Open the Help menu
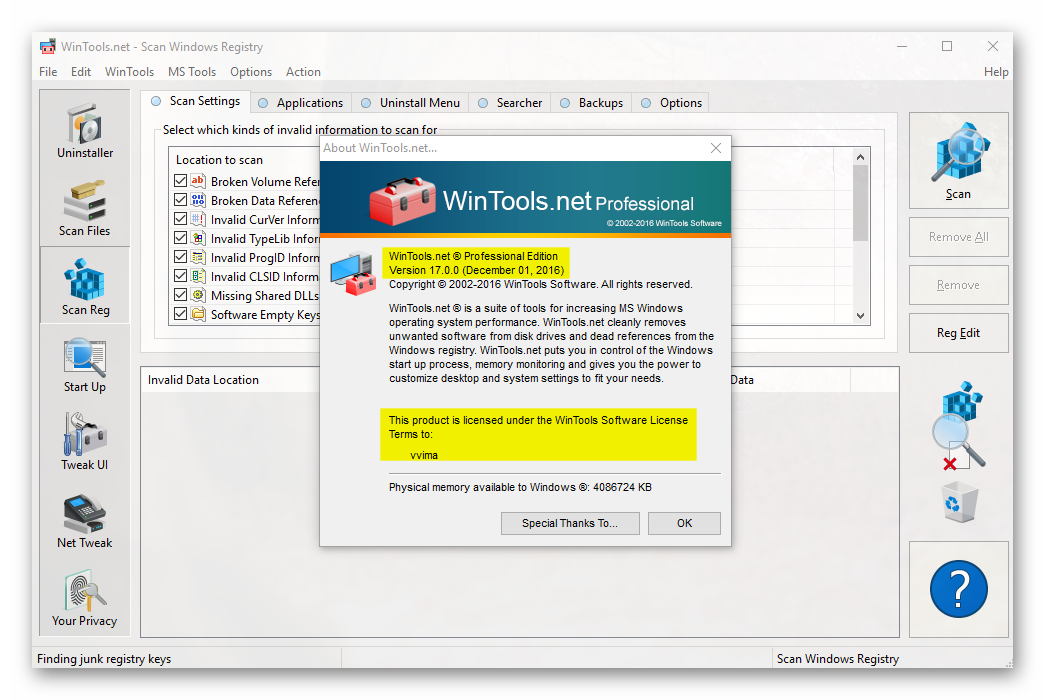 click(996, 72)
